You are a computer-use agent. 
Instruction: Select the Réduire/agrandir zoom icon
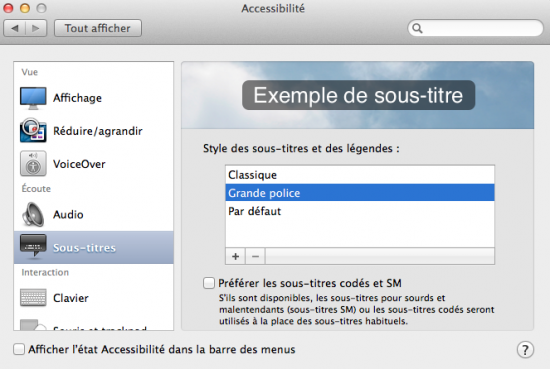[x=33, y=130]
